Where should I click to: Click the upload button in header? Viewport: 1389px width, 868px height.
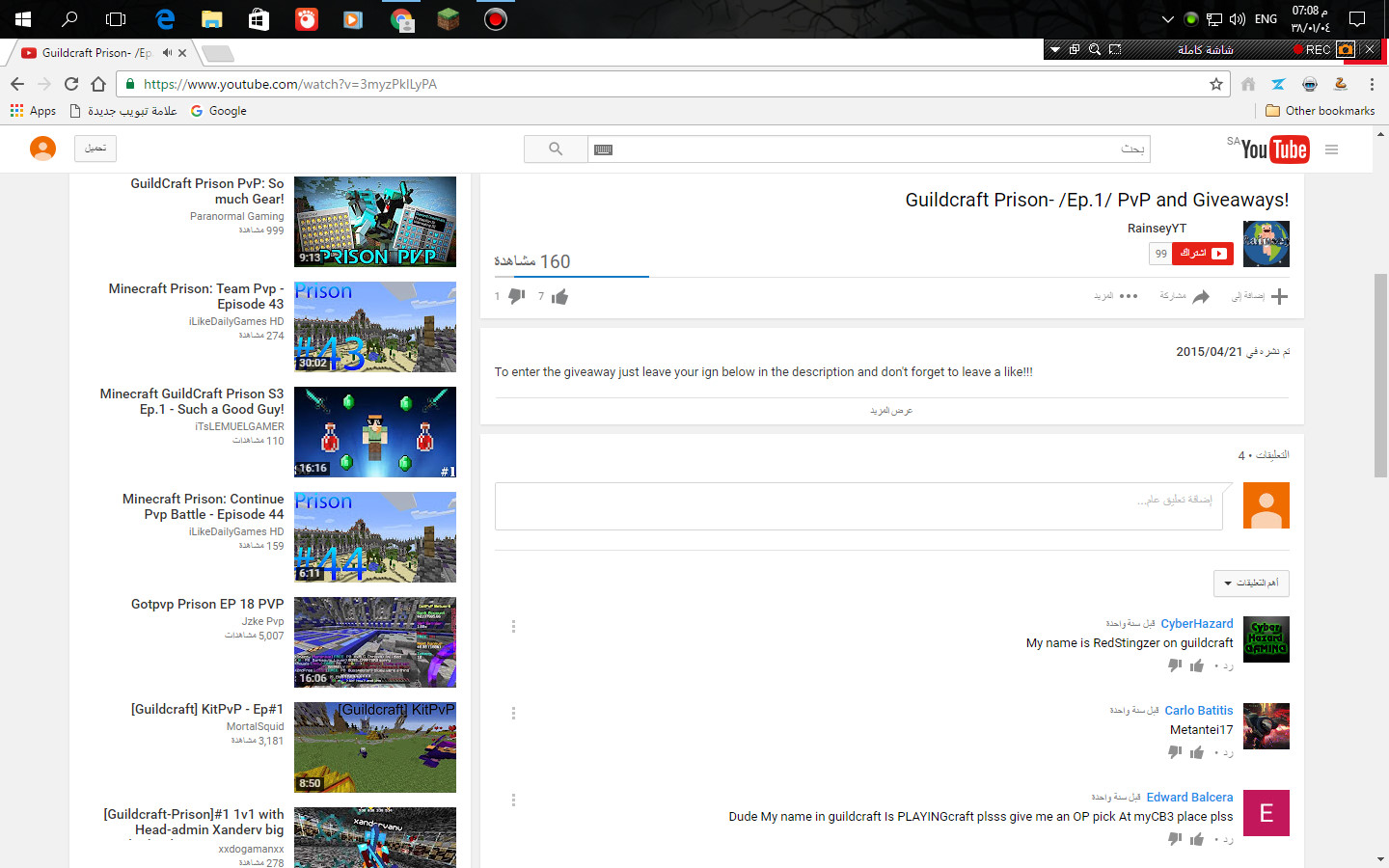(95, 149)
